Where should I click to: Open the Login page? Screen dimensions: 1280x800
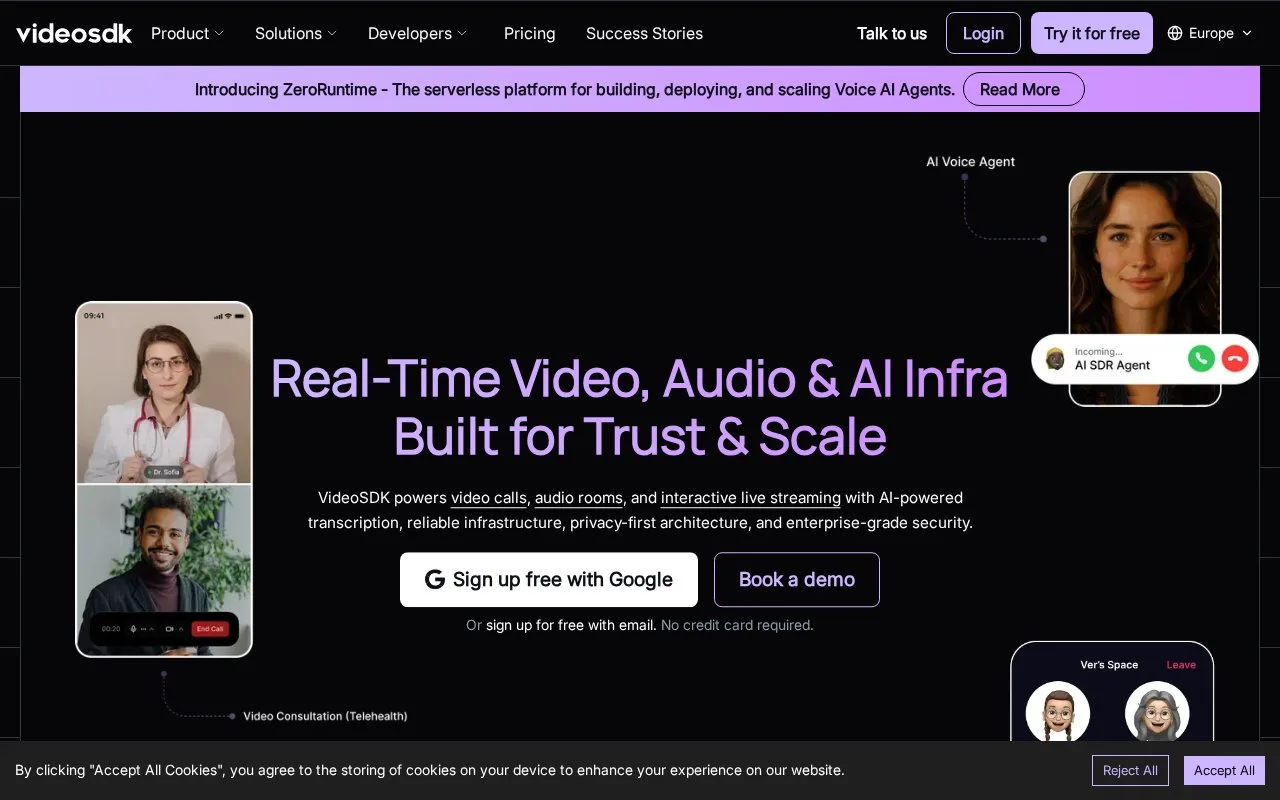pos(983,33)
